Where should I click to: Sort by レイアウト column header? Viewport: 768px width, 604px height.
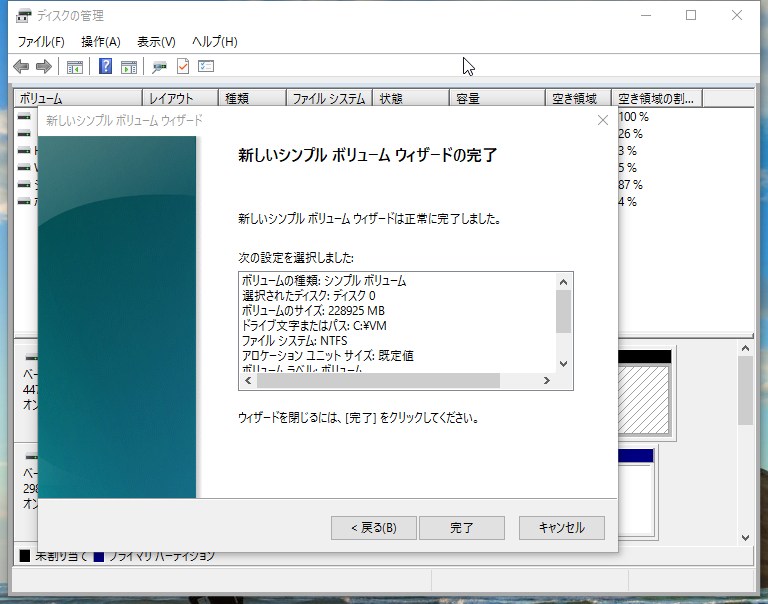[180, 98]
